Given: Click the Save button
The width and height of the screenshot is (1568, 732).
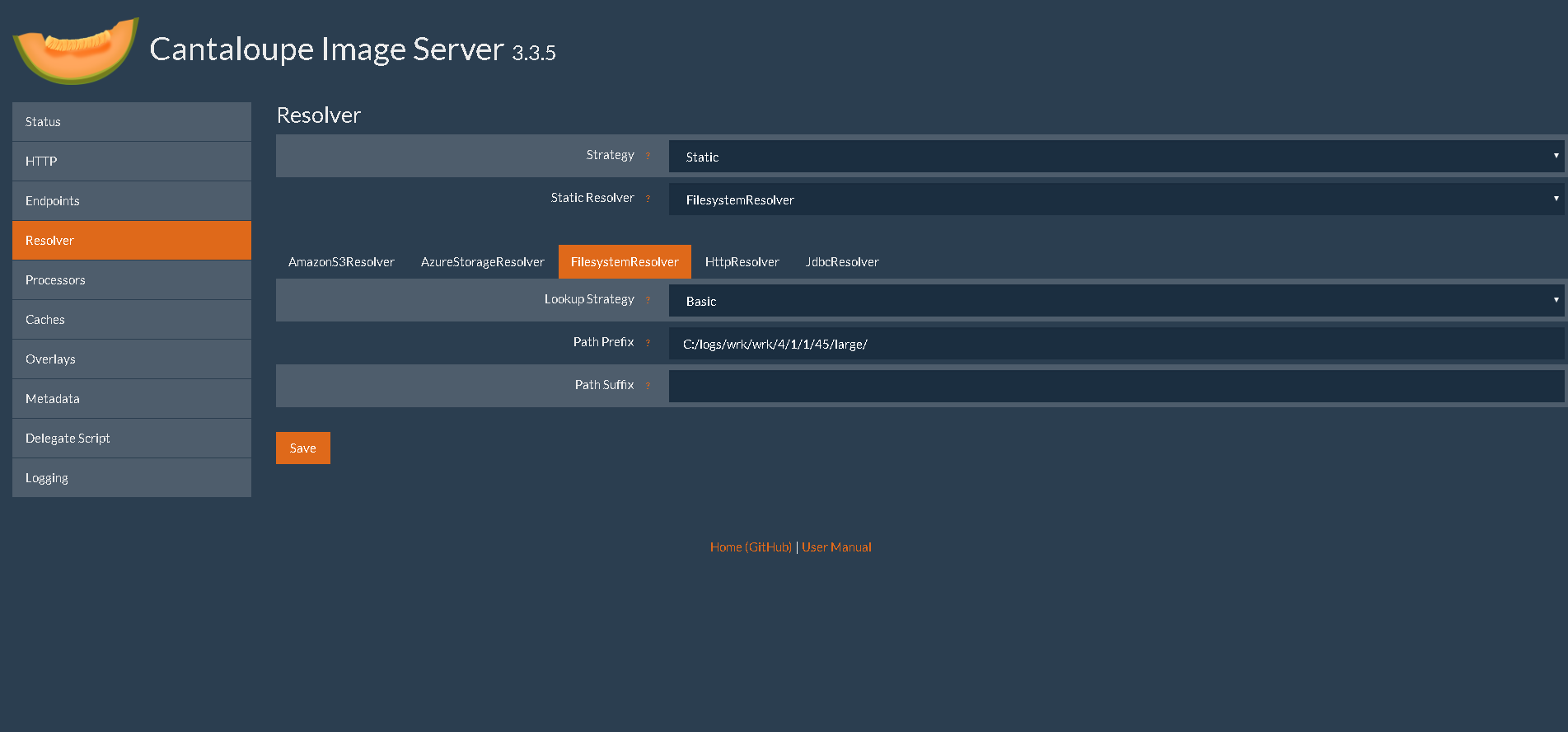Looking at the screenshot, I should pyautogui.click(x=303, y=448).
